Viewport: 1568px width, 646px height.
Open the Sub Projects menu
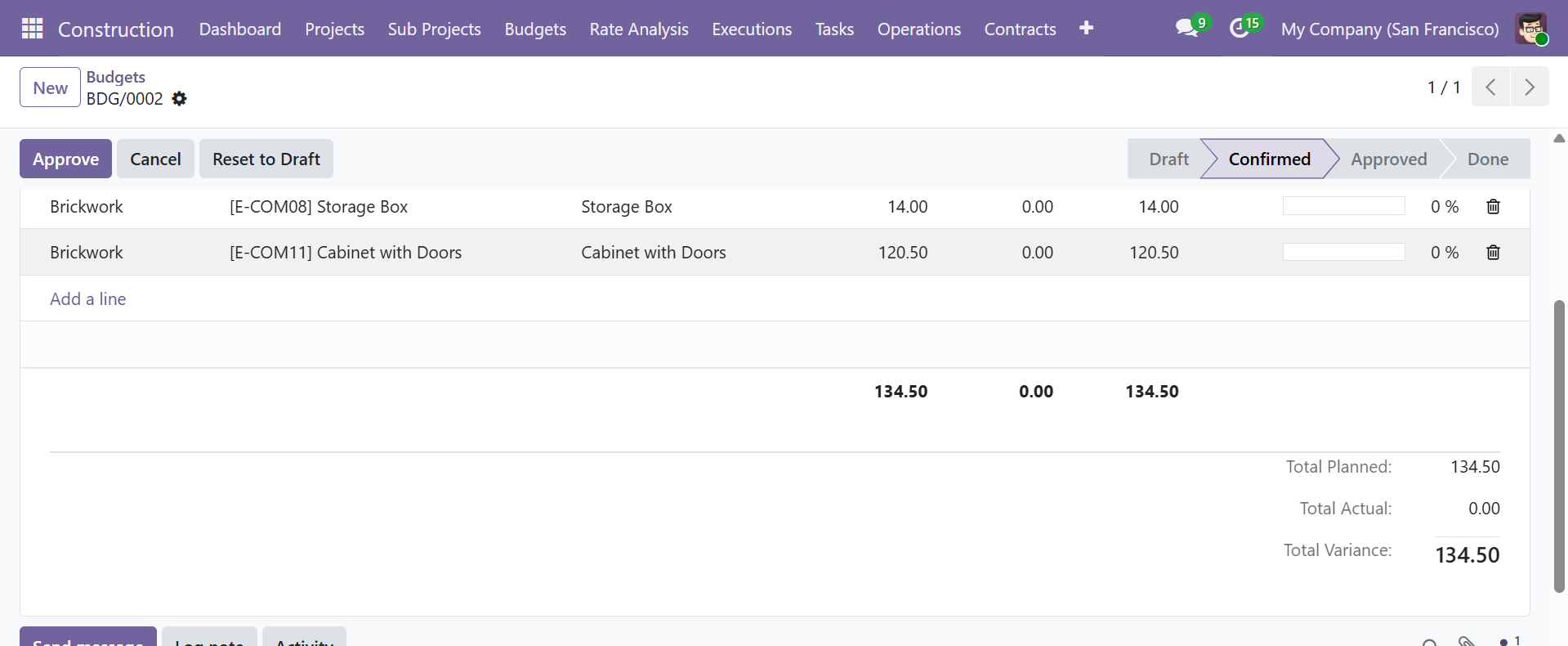(x=434, y=29)
